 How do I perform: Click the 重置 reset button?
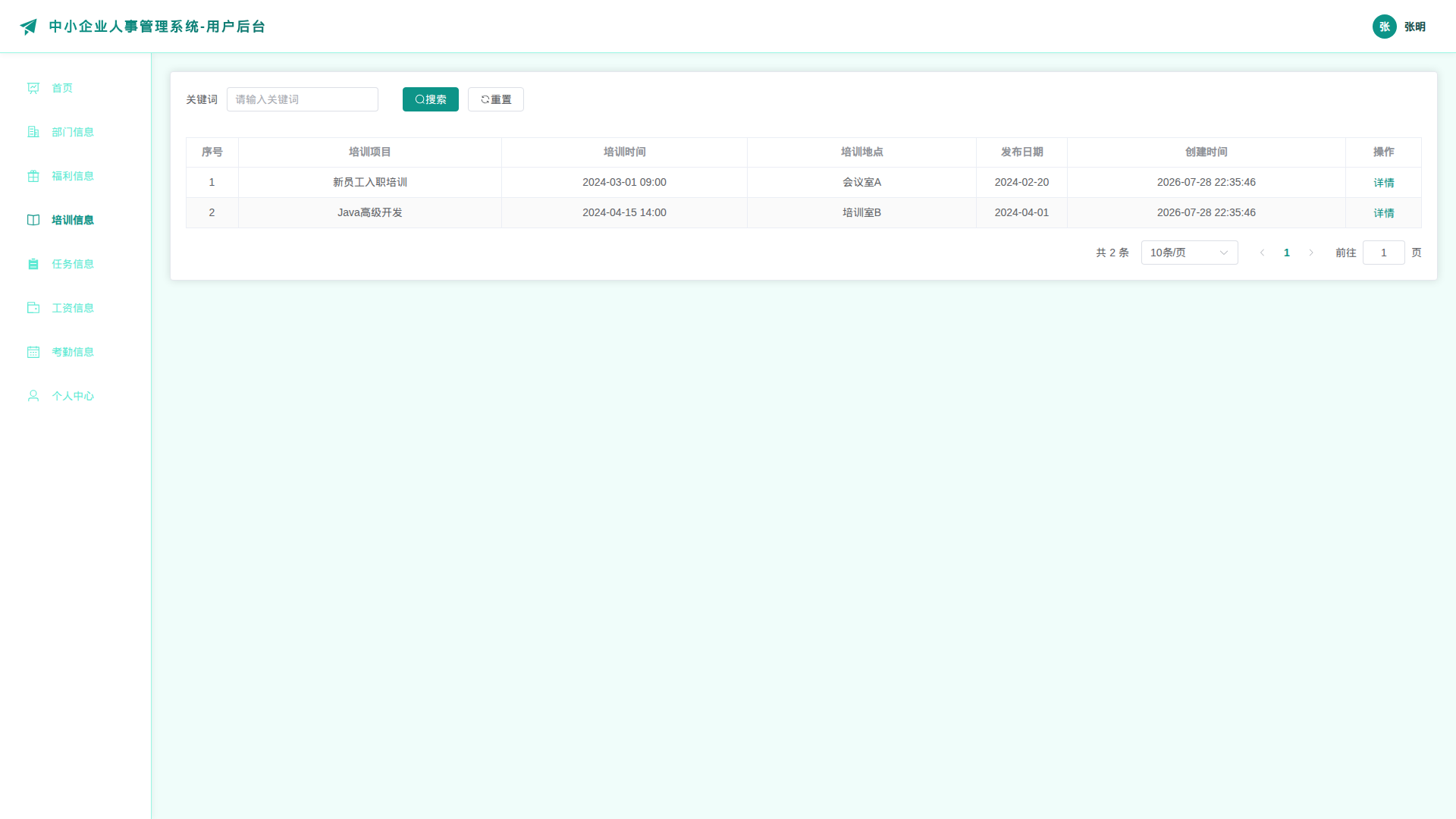click(496, 99)
